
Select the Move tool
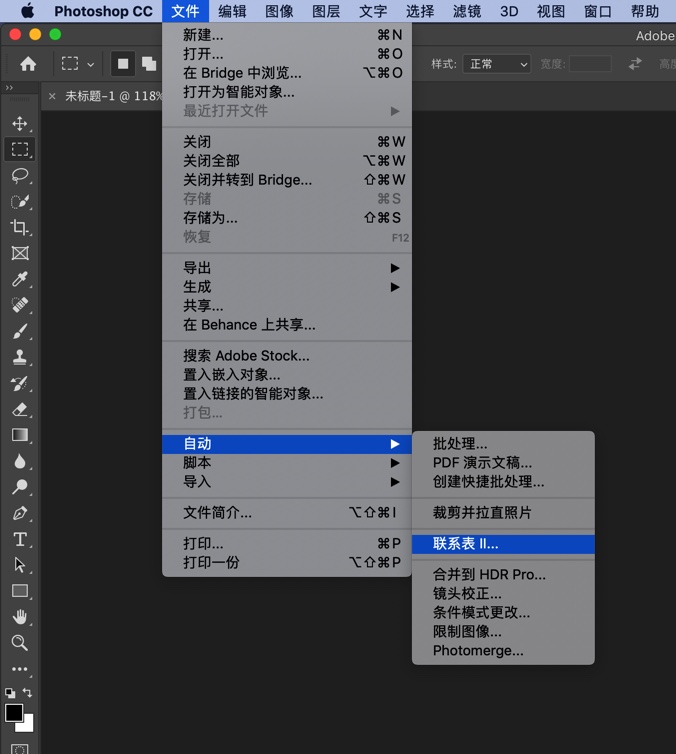coord(19,124)
